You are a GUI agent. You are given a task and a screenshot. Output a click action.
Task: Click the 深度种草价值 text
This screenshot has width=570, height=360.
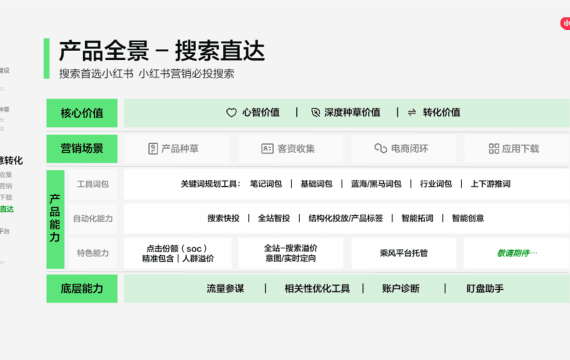point(352,113)
